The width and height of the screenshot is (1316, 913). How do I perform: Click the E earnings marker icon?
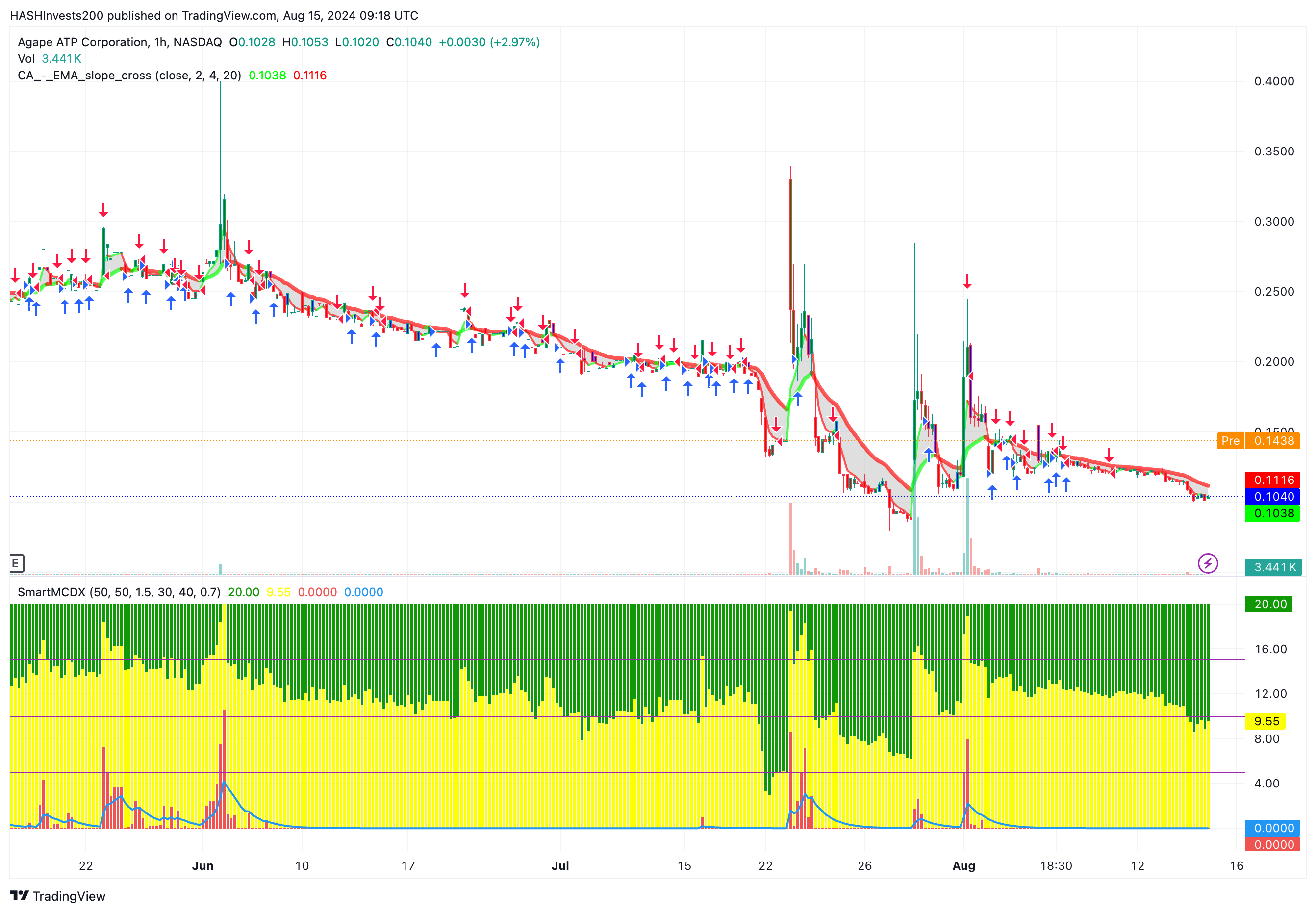pos(16,563)
